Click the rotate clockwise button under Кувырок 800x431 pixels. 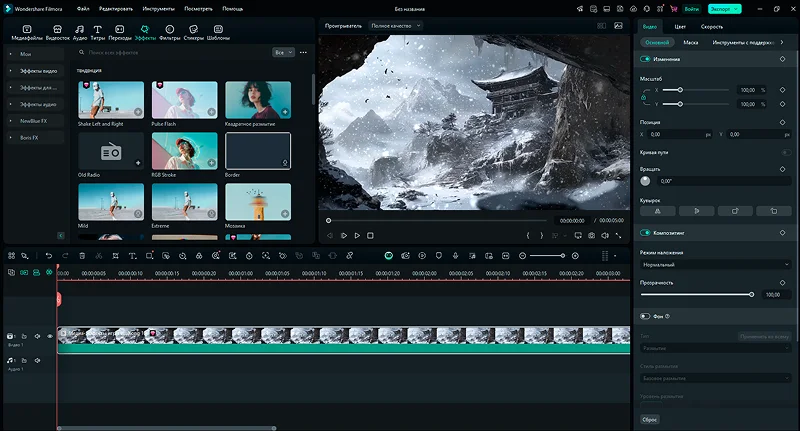(x=735, y=211)
